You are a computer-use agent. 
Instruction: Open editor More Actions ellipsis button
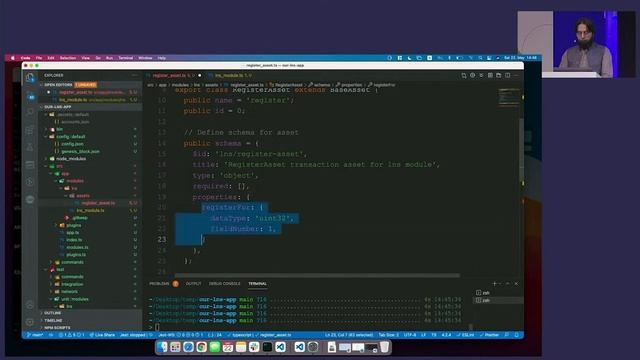pos(516,76)
